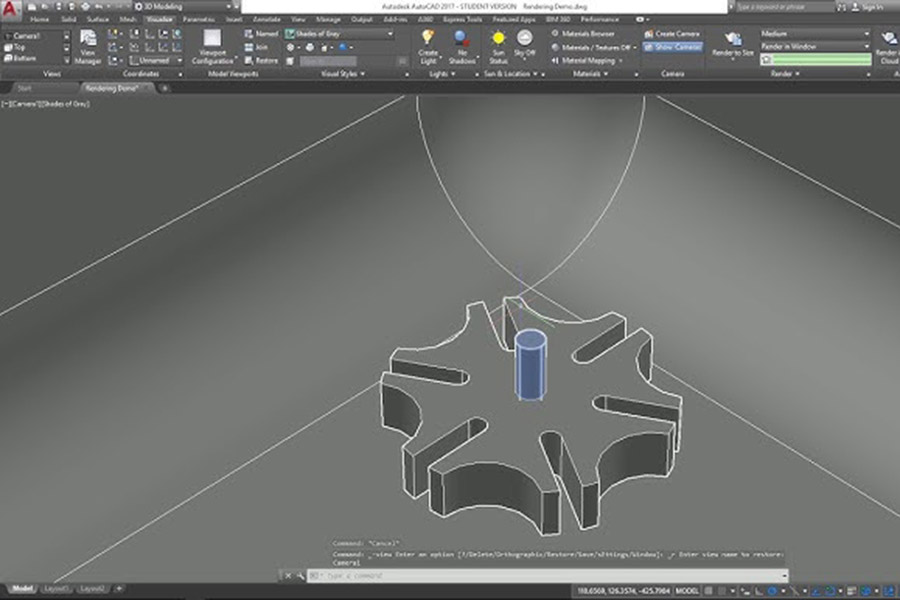Click the new drawing tab plus icon

point(165,88)
